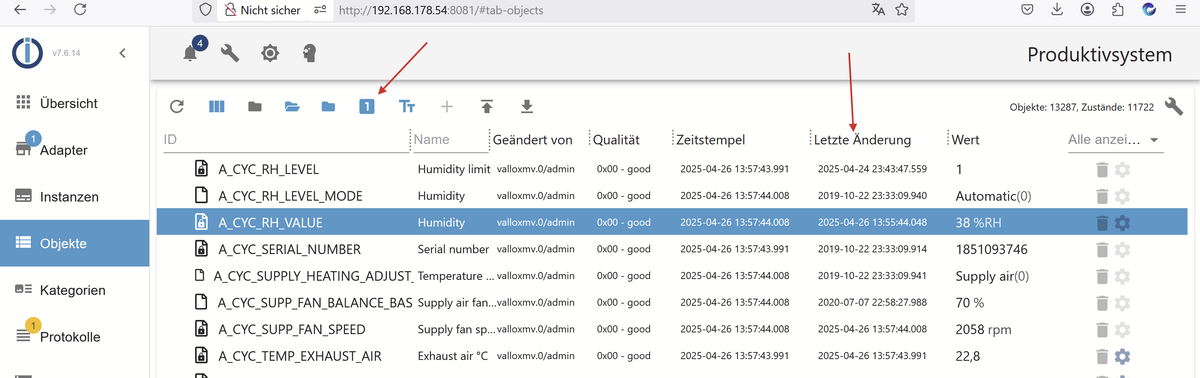
Task: Expand all folders with open-folder icon
Action: point(292,106)
